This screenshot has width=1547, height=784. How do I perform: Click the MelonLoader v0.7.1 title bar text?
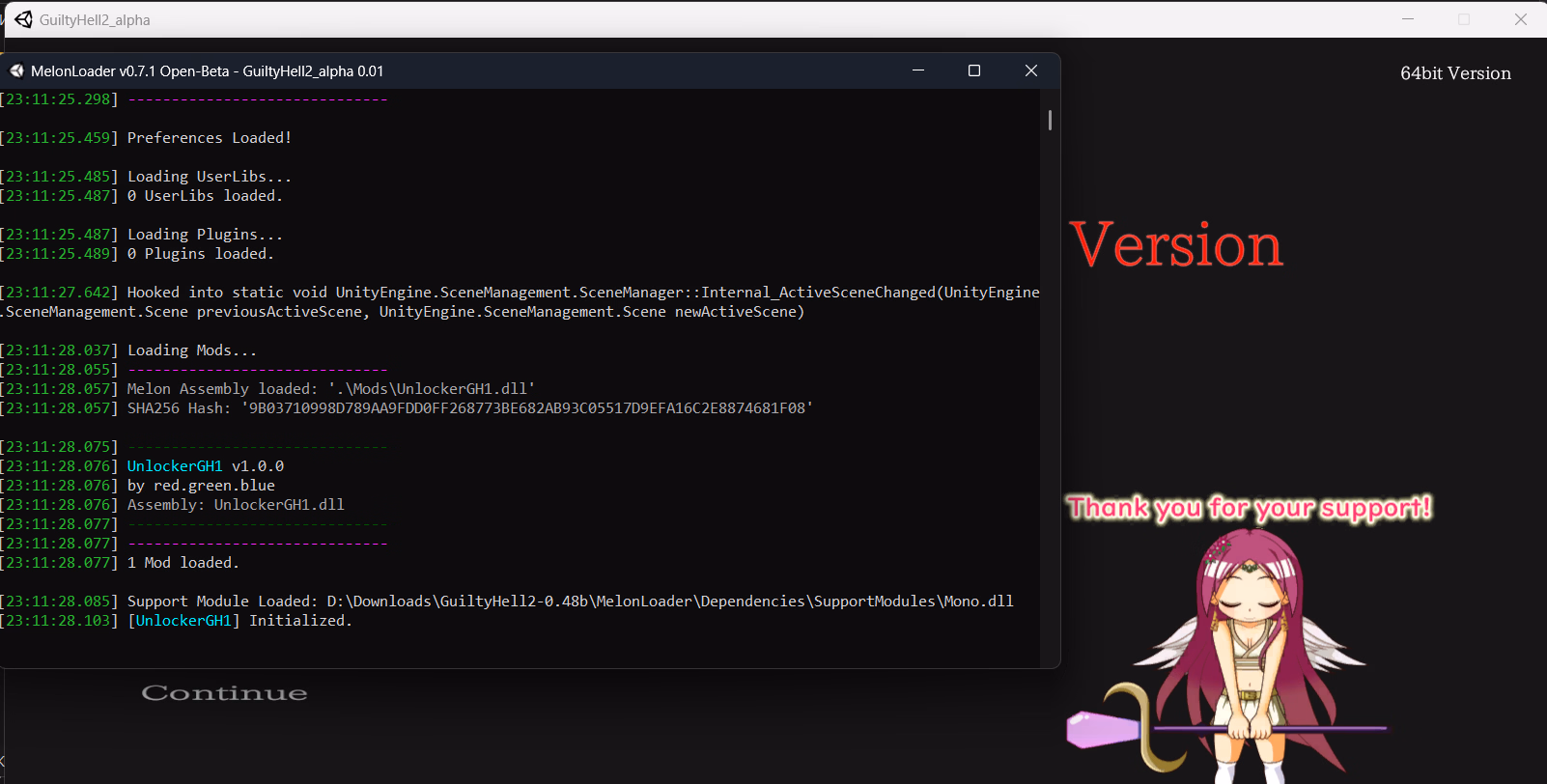(x=207, y=71)
